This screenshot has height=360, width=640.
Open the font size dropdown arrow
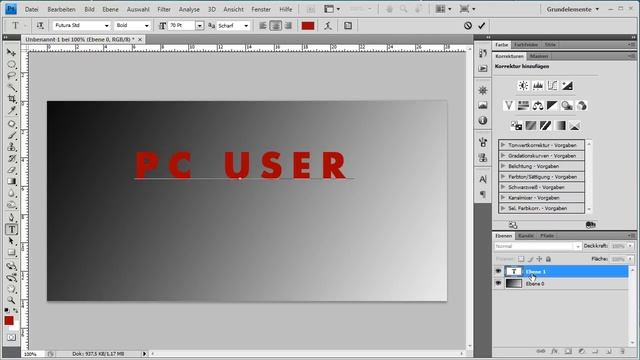click(199, 25)
